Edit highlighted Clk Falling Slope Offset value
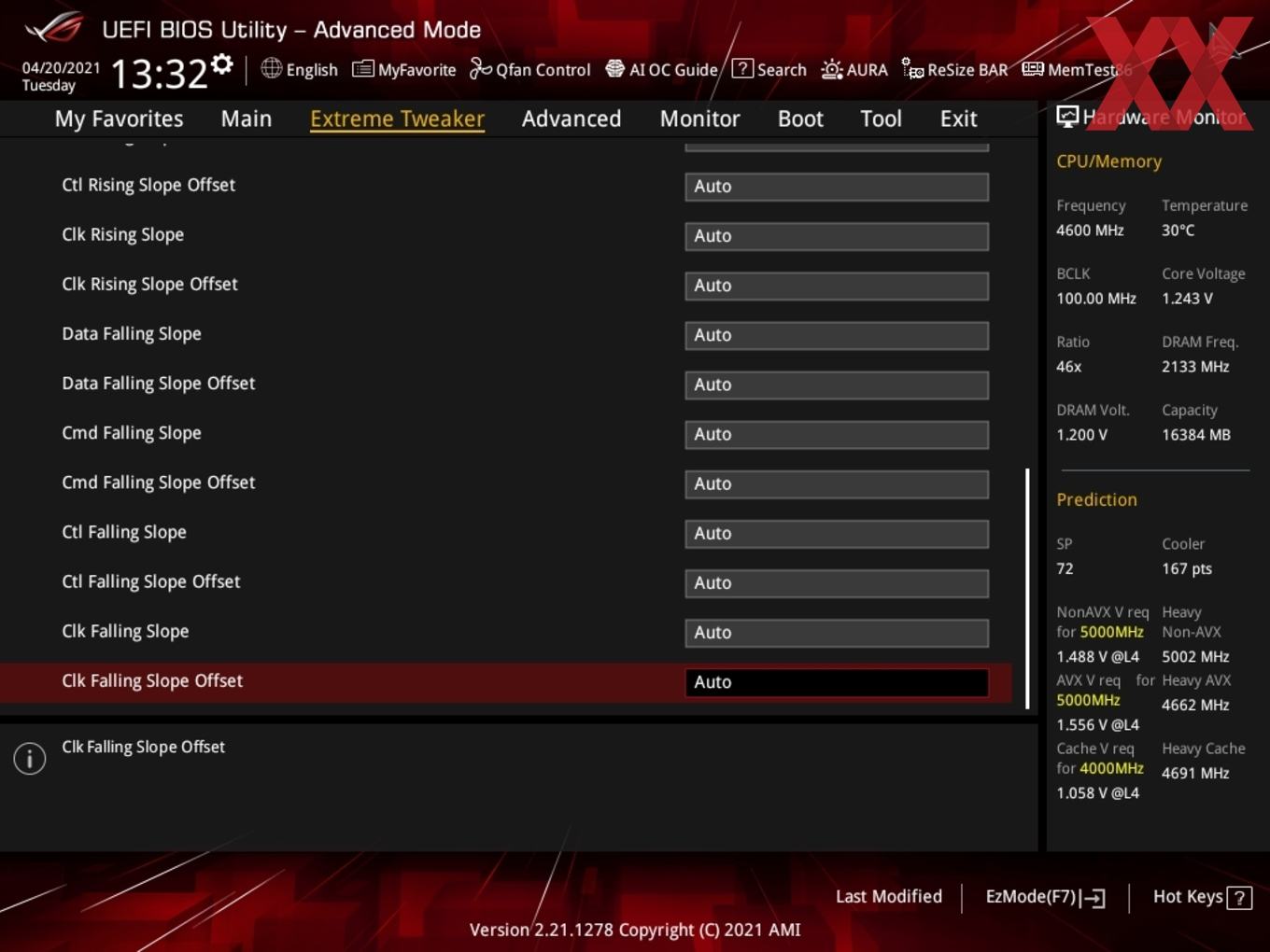This screenshot has height=952, width=1270. (837, 682)
